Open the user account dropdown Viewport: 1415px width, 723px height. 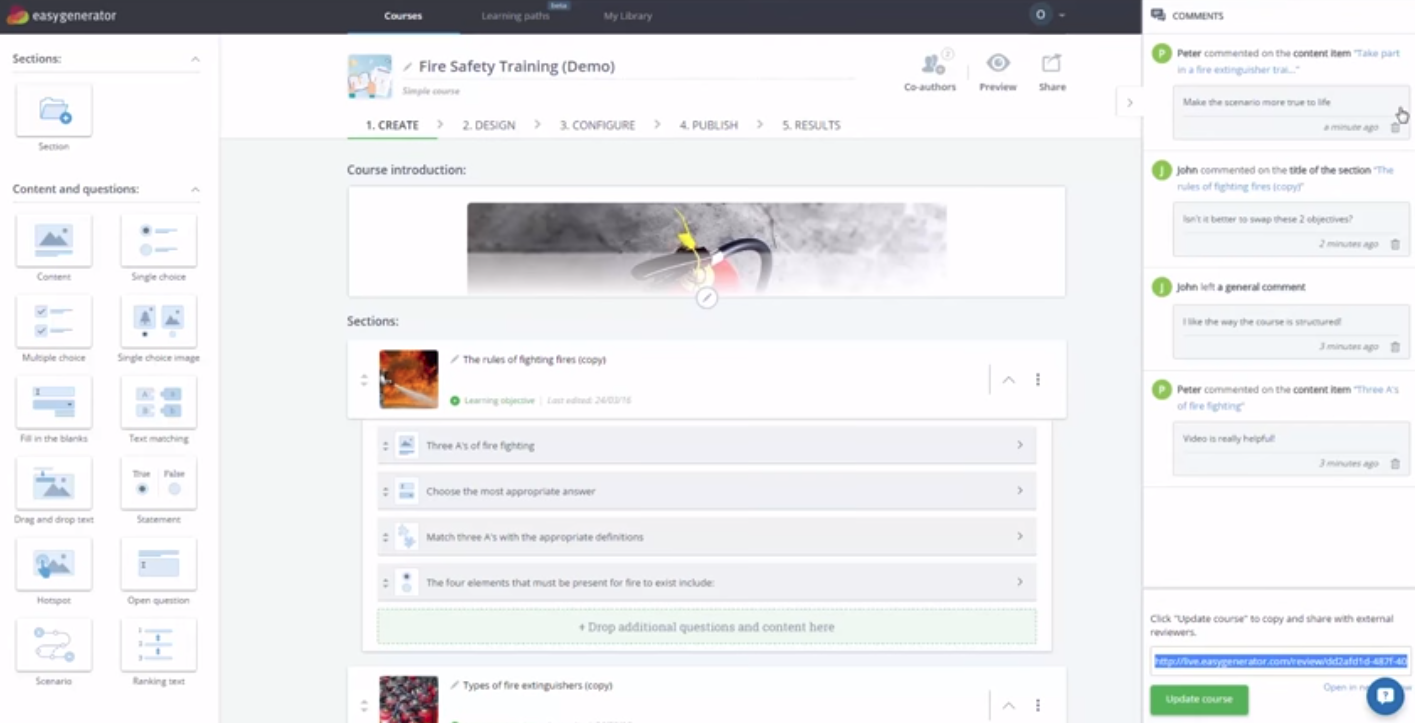tap(1048, 15)
